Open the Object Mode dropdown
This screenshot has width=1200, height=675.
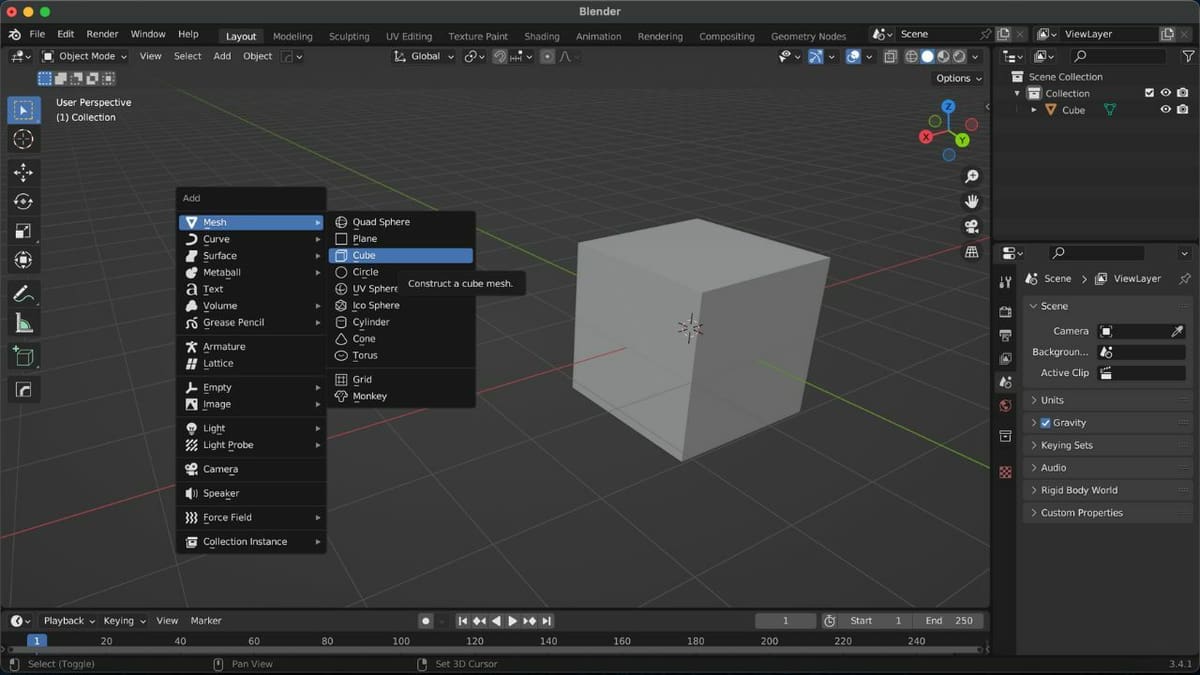click(x=84, y=57)
